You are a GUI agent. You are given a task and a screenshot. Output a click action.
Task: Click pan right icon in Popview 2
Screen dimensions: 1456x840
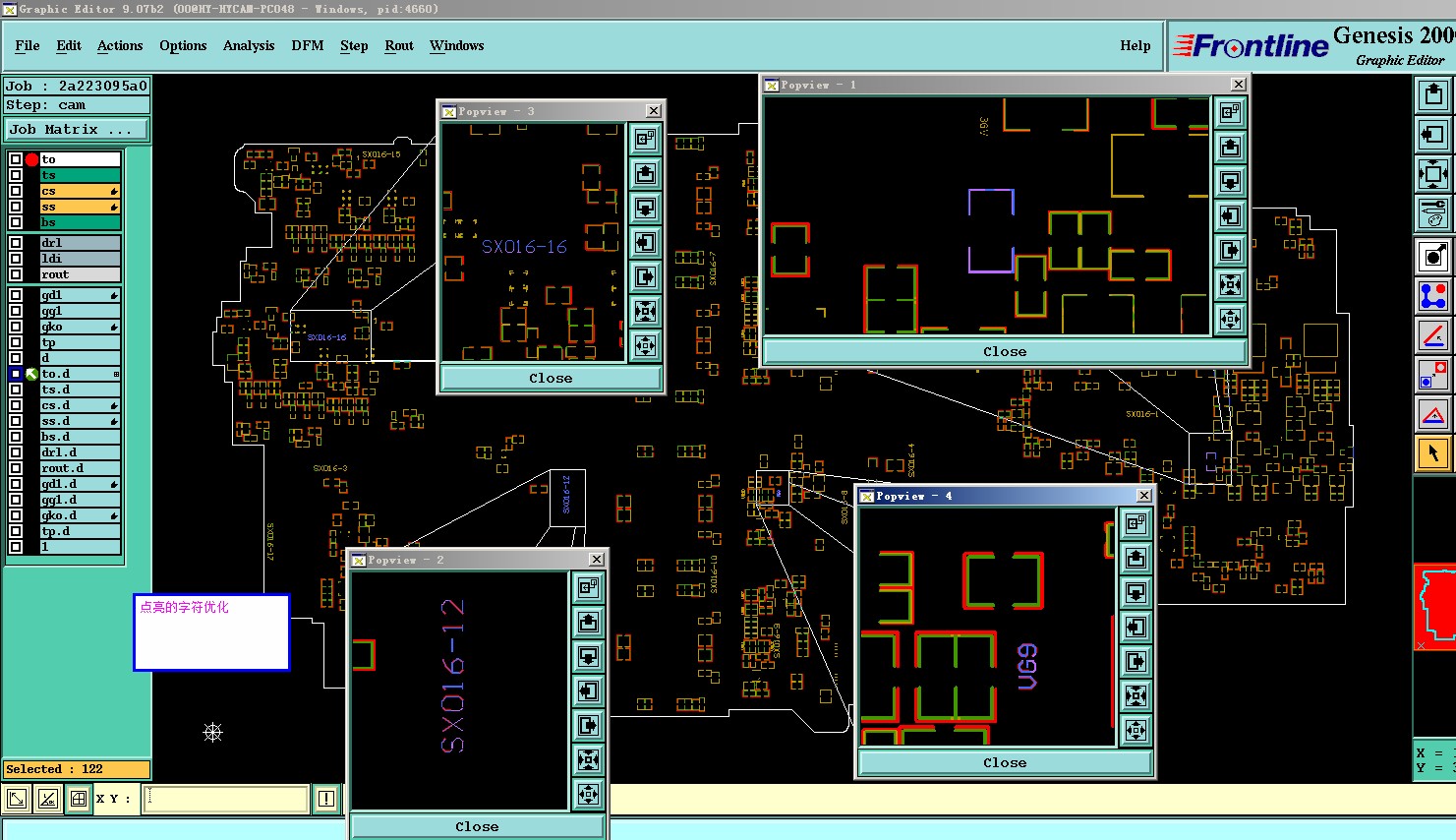click(588, 726)
